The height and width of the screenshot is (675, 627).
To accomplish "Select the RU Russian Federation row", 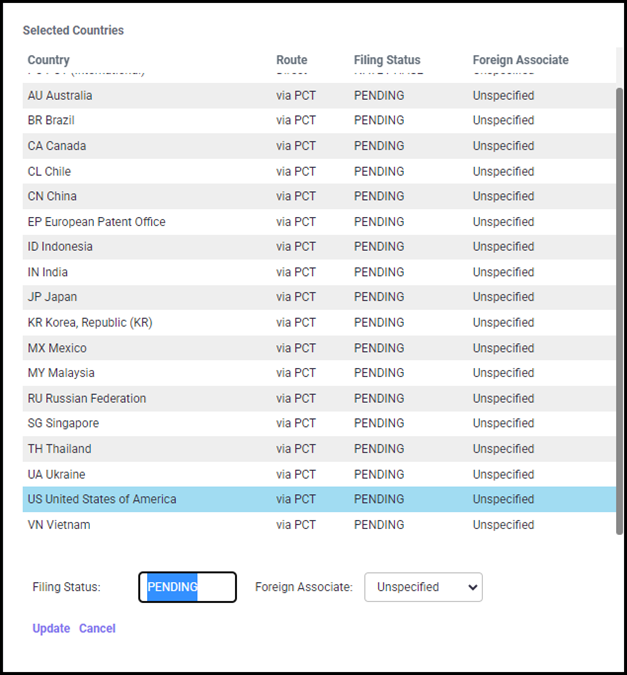I will coord(87,398).
